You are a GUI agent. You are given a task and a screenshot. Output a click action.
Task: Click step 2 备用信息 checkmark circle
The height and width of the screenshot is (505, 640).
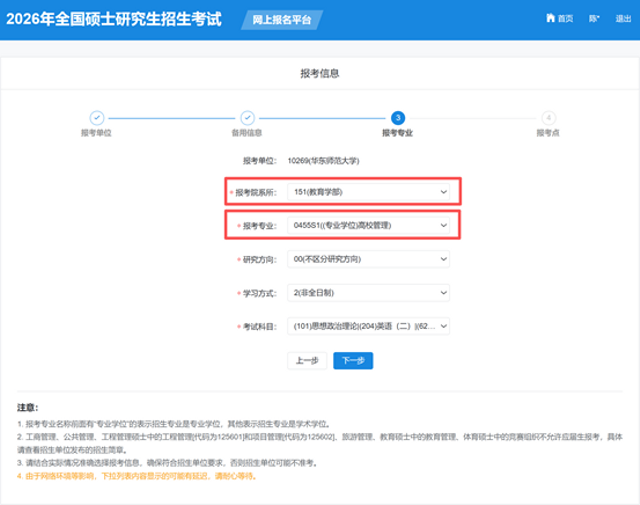247,118
